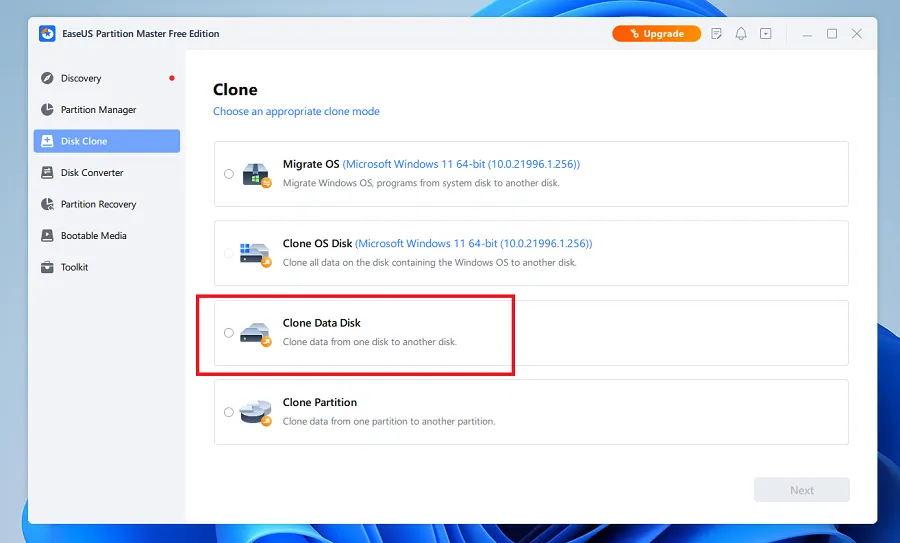
Task: Click "Clone data from one partition to another partition."
Action: pyautogui.click(x=389, y=421)
